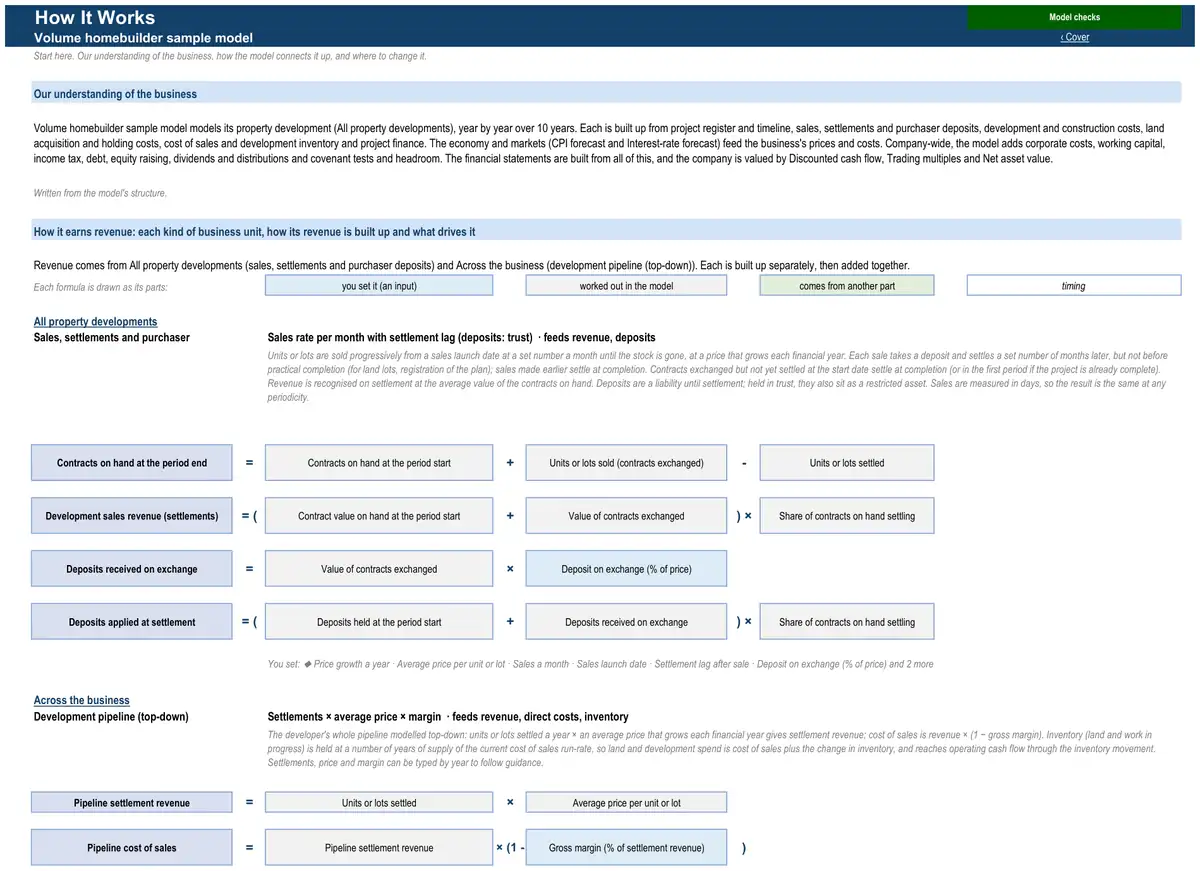Follow the ‹ Cover link
The image size is (1200, 871).
(1075, 37)
